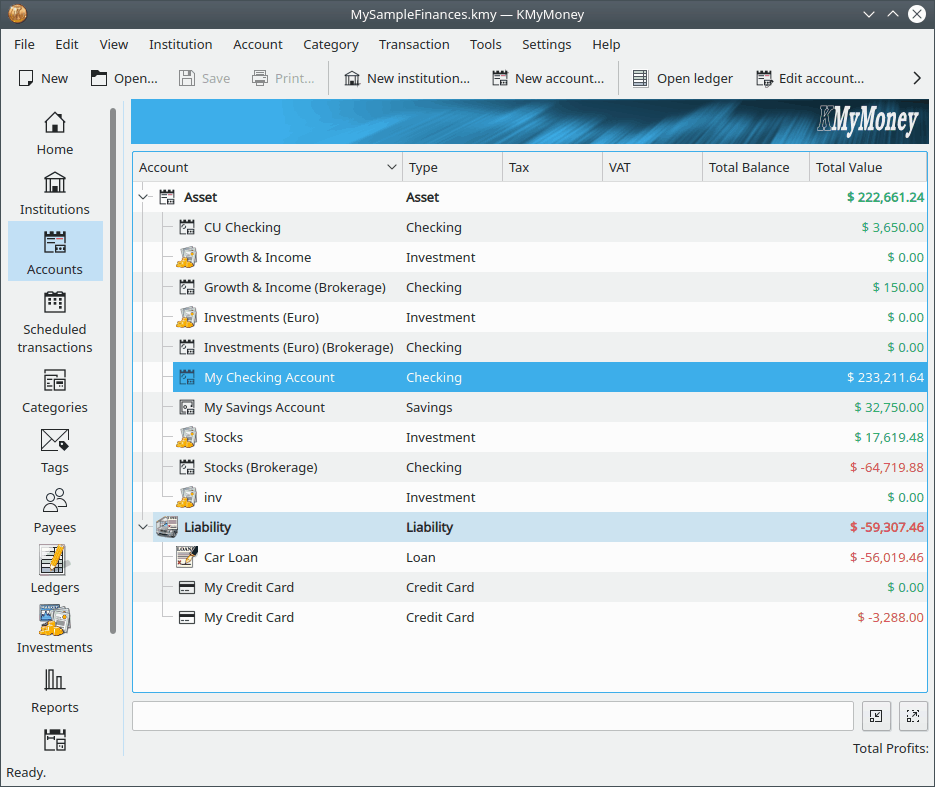Open the Home view icon
Viewport: 935px width, 787px height.
point(55,123)
